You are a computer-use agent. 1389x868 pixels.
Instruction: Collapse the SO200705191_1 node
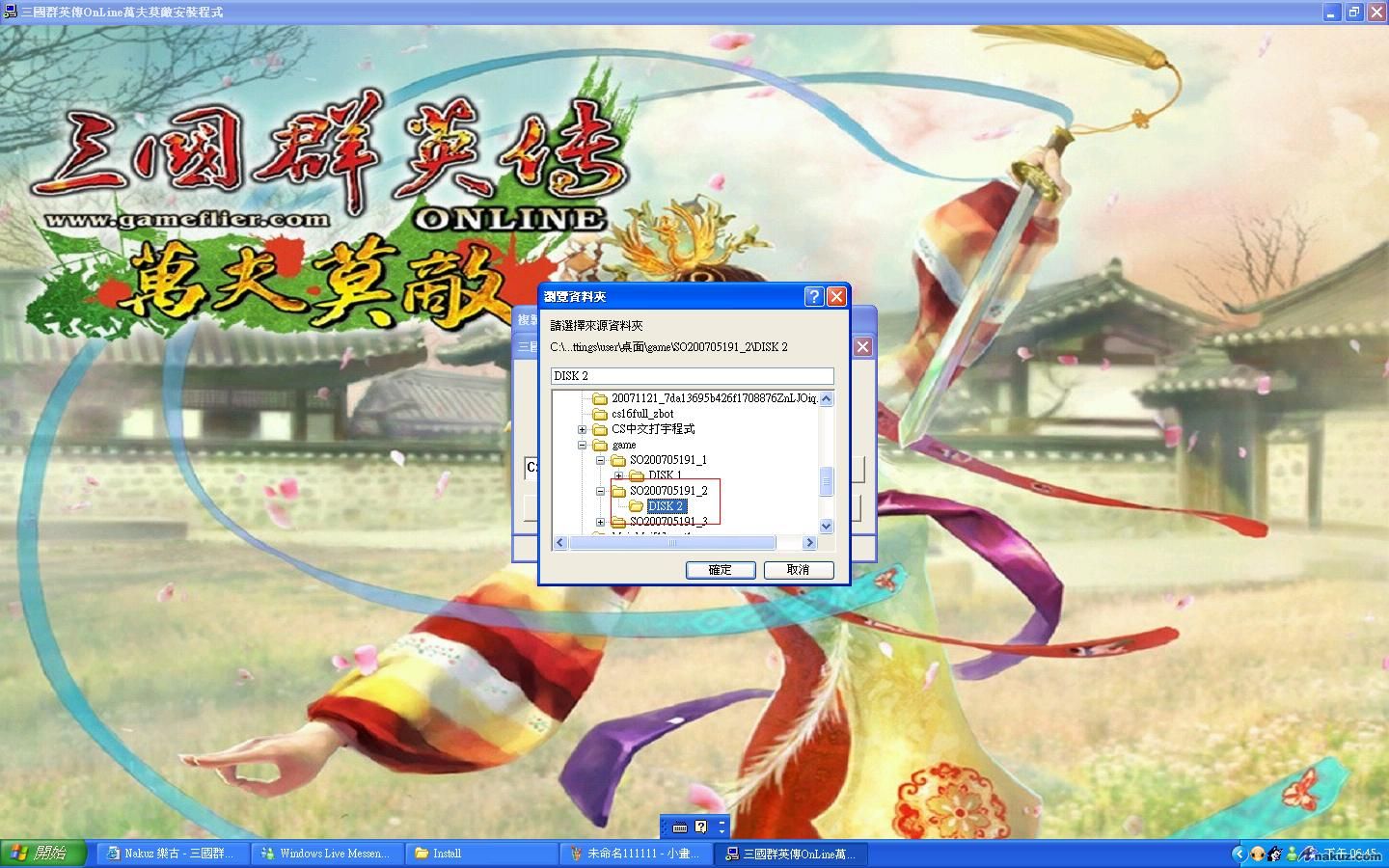(600, 460)
